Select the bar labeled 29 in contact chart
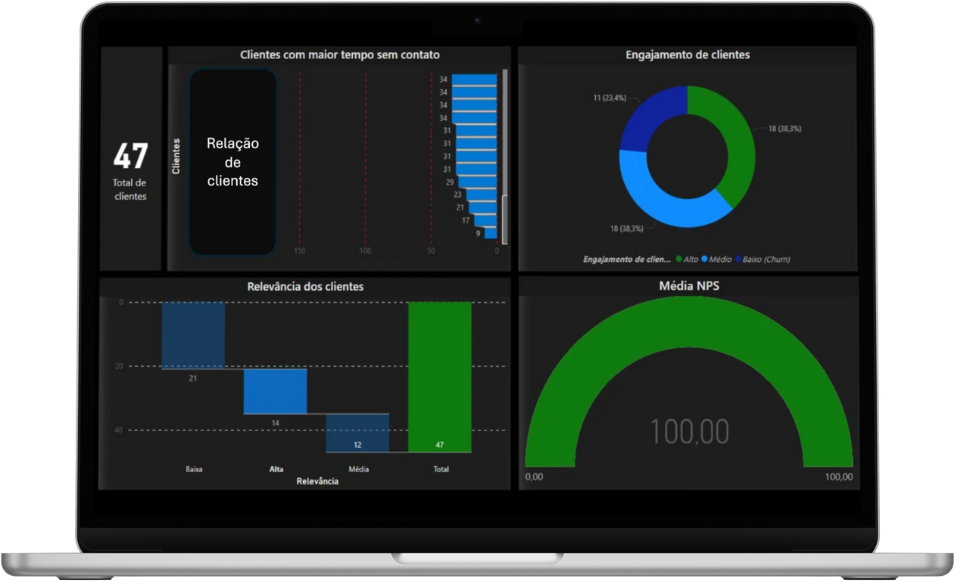 (477, 182)
